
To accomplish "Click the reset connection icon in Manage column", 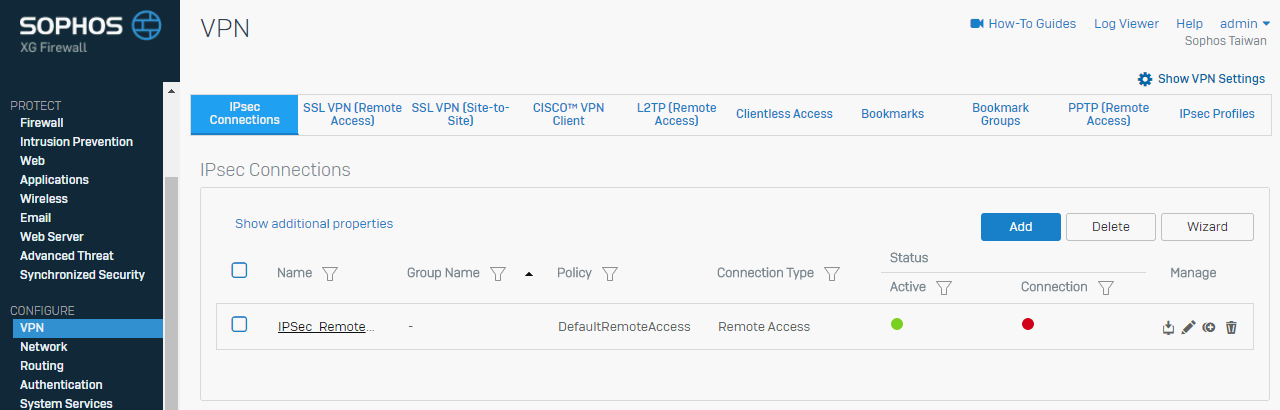I will [x=1209, y=327].
